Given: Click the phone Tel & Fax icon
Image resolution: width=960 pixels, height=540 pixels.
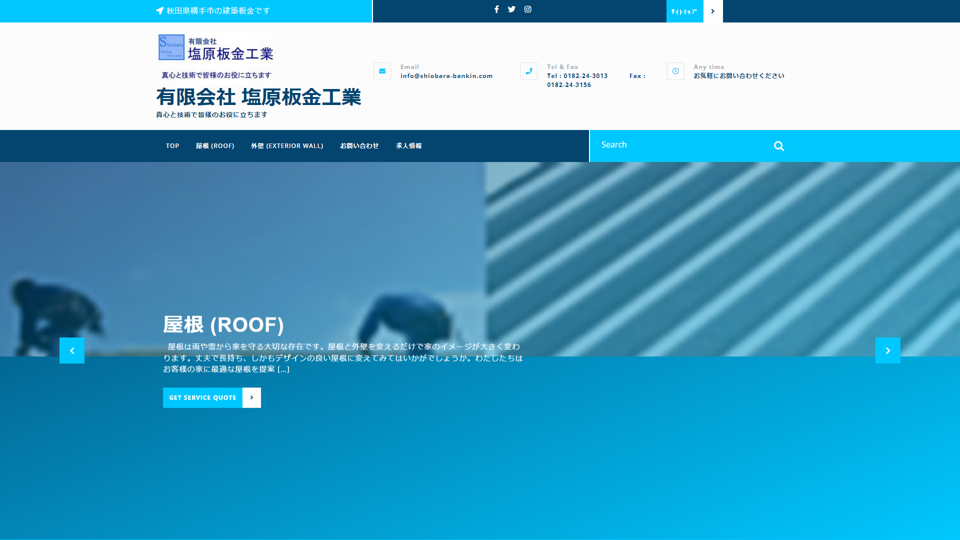Looking at the screenshot, I should [529, 71].
